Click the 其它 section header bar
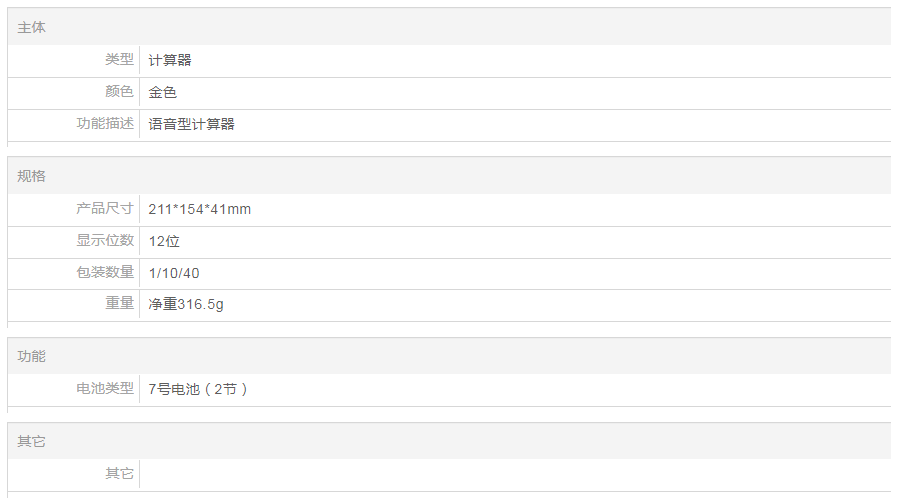Image resolution: width=900 pixels, height=498 pixels. [x=449, y=441]
